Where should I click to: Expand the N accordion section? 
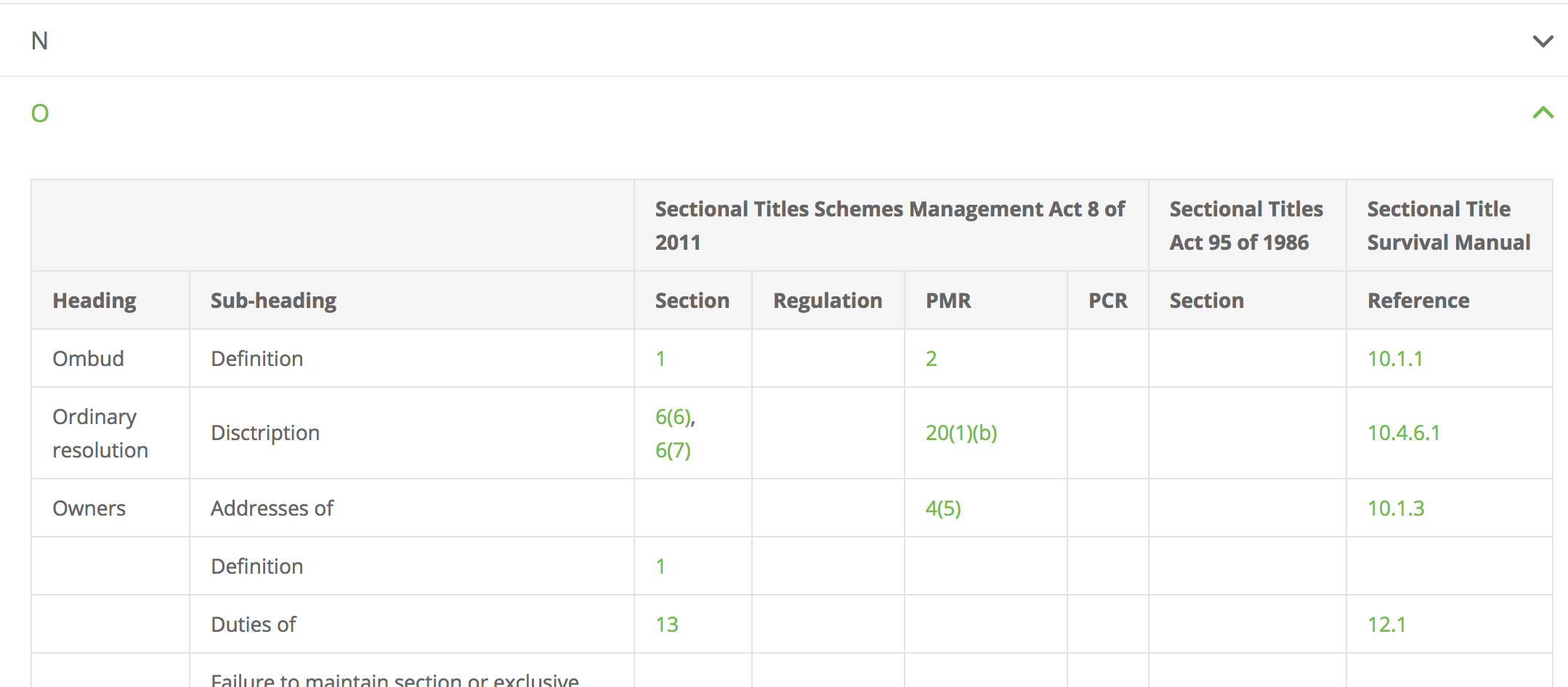(x=1543, y=41)
